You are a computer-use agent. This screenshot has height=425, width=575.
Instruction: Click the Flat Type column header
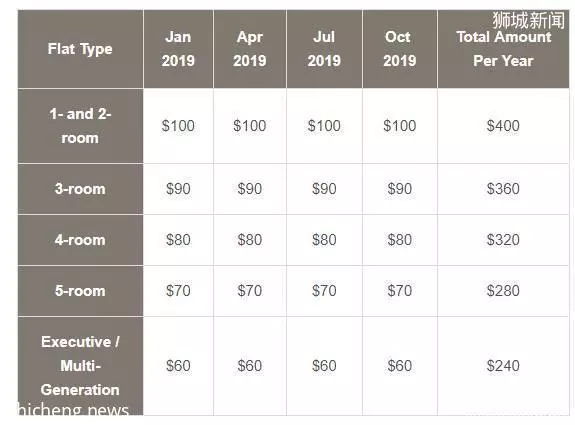pos(80,49)
